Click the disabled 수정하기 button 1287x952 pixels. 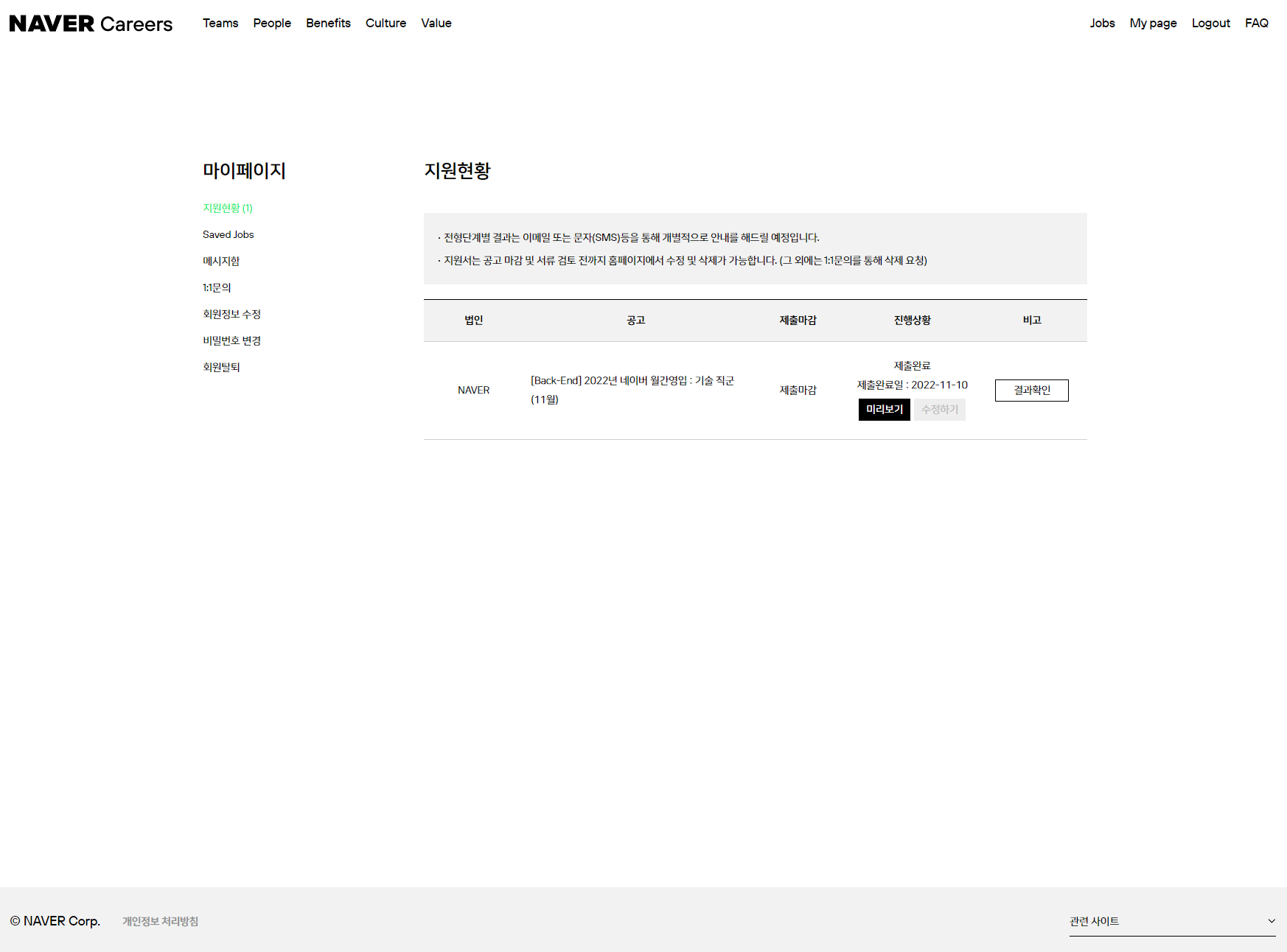[940, 410]
